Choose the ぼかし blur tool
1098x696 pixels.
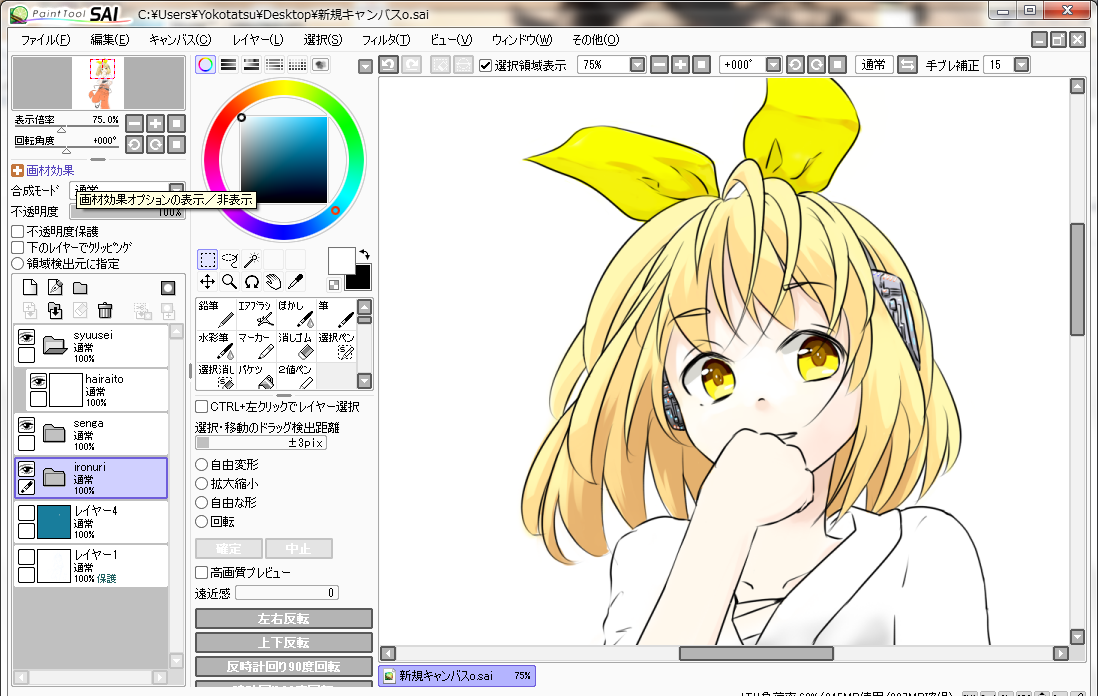tap(296, 314)
